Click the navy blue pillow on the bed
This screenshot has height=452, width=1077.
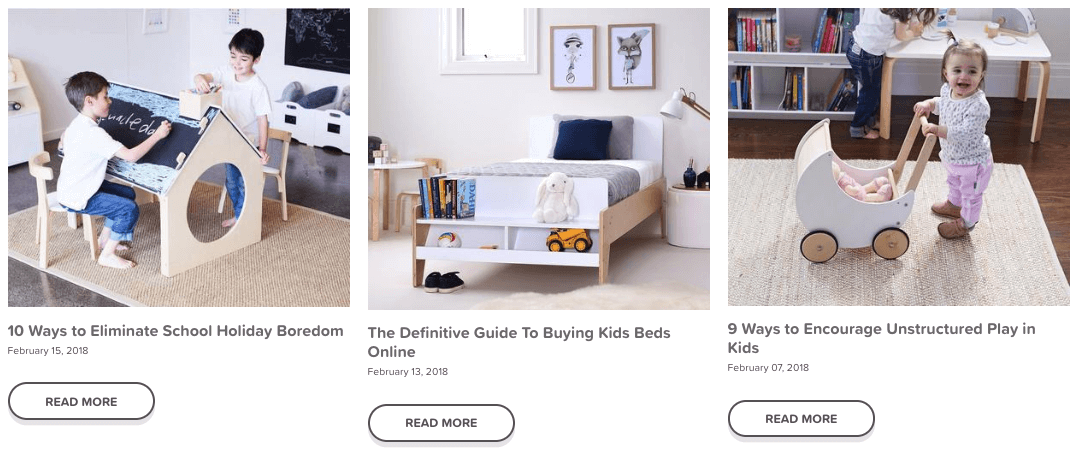[582, 139]
